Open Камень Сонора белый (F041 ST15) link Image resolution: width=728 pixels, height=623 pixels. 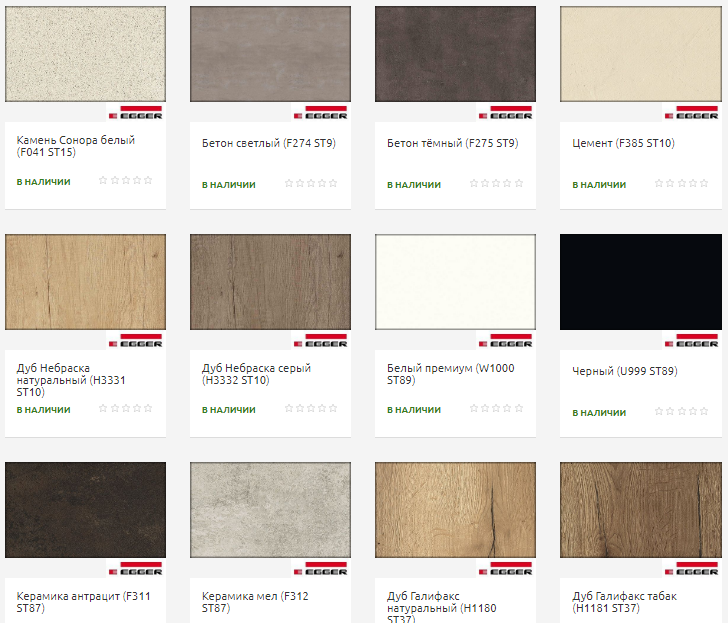coord(75,146)
